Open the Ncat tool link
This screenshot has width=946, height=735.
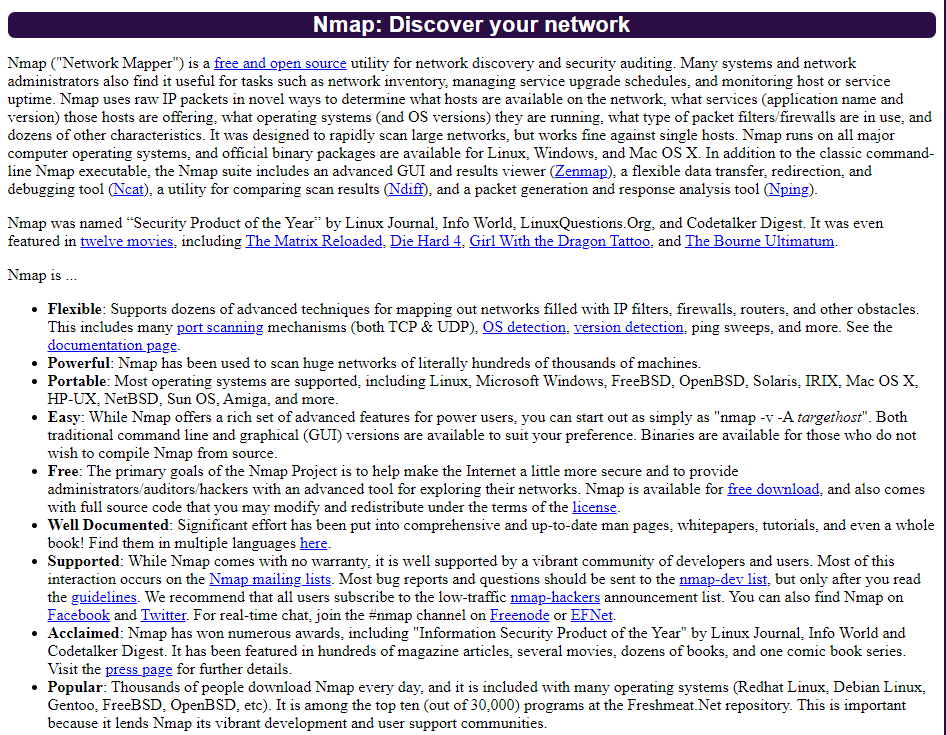tap(128, 189)
